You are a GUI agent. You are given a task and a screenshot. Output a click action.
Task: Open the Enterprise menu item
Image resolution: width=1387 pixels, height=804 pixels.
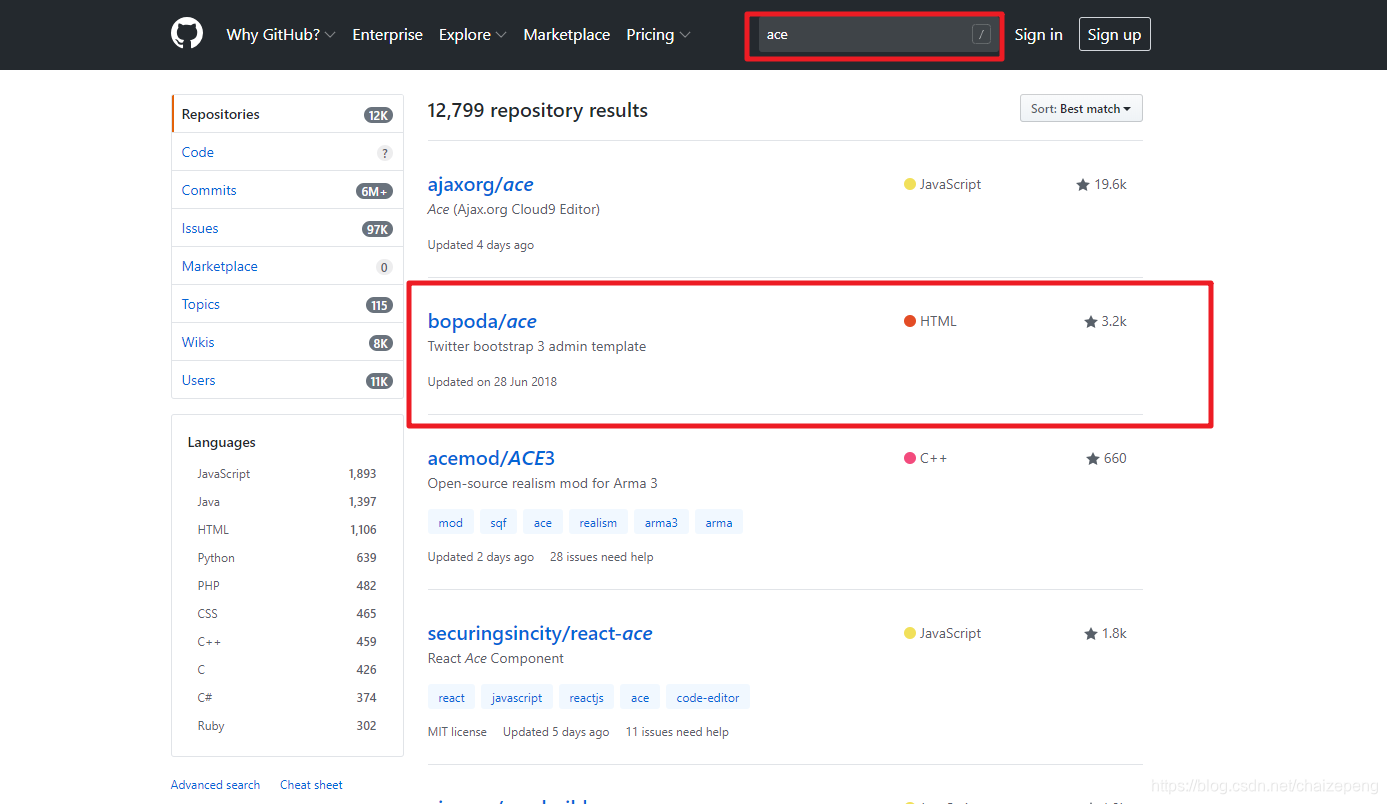387,34
